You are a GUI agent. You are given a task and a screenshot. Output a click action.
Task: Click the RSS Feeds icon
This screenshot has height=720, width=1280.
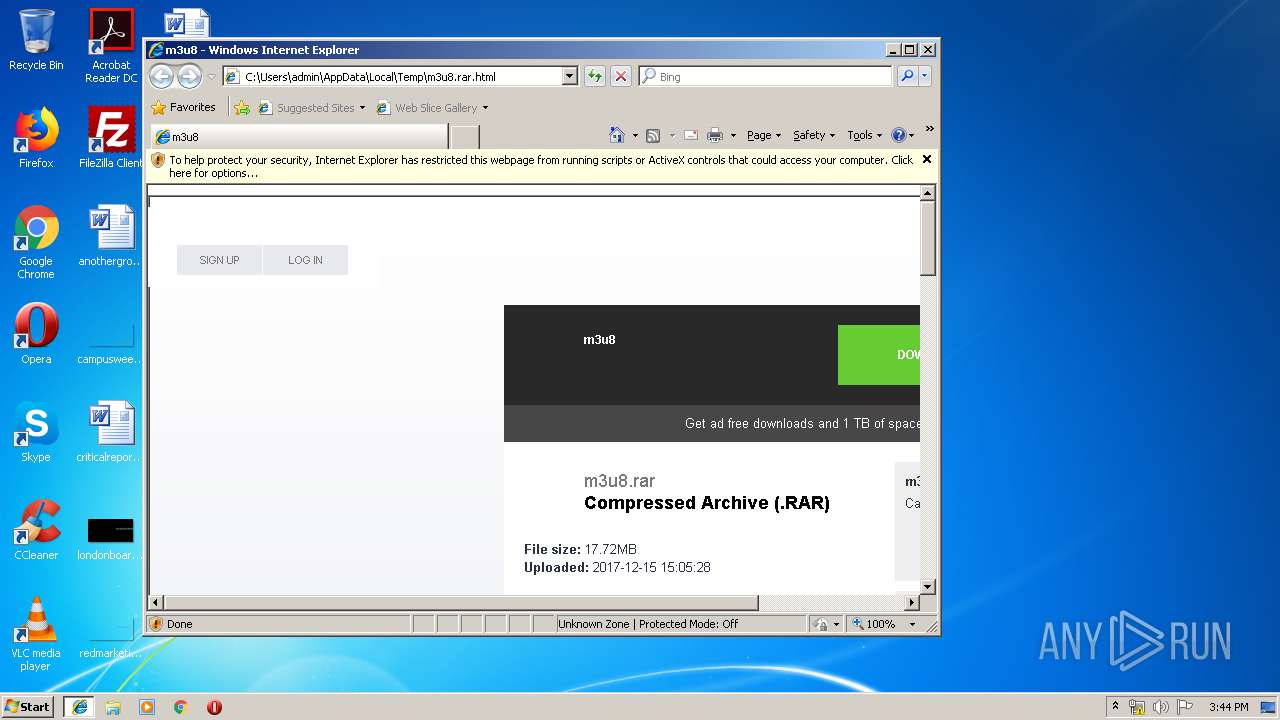(653, 135)
